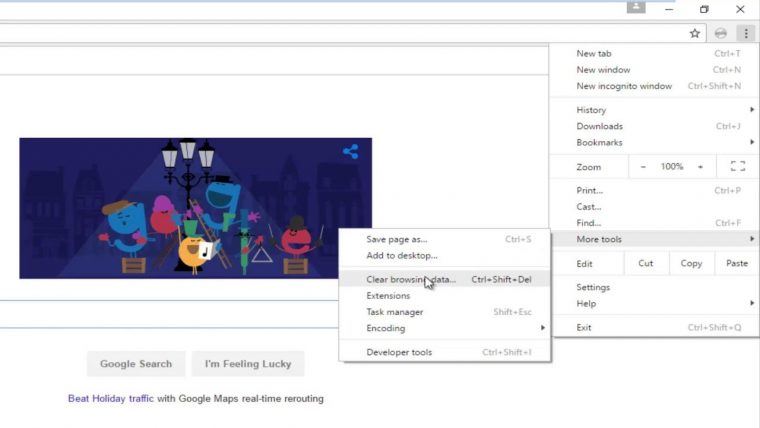The image size is (760, 428).
Task: Click the I'm Feeling Lucky button
Action: 248,364
